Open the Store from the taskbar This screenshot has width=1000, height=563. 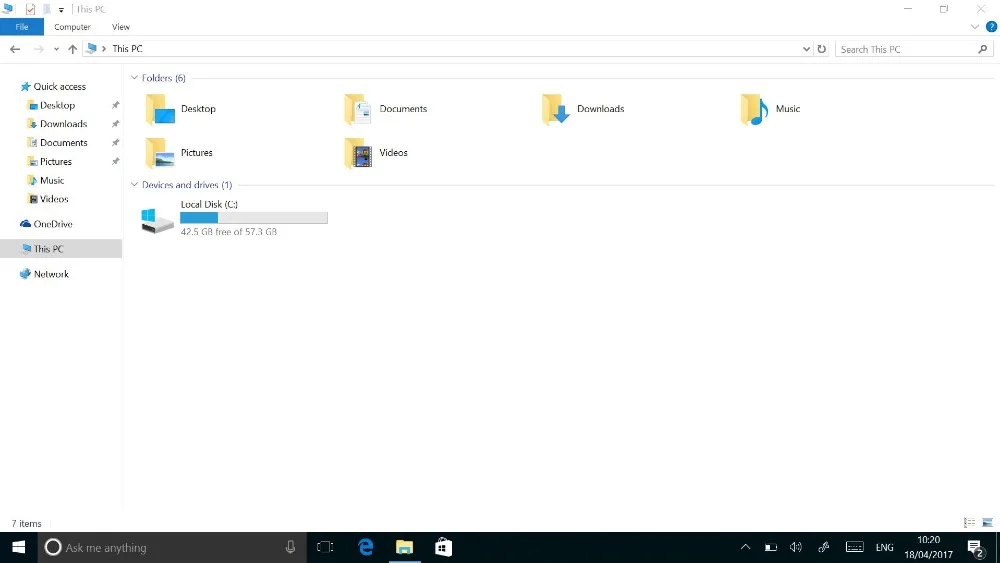pyautogui.click(x=443, y=547)
